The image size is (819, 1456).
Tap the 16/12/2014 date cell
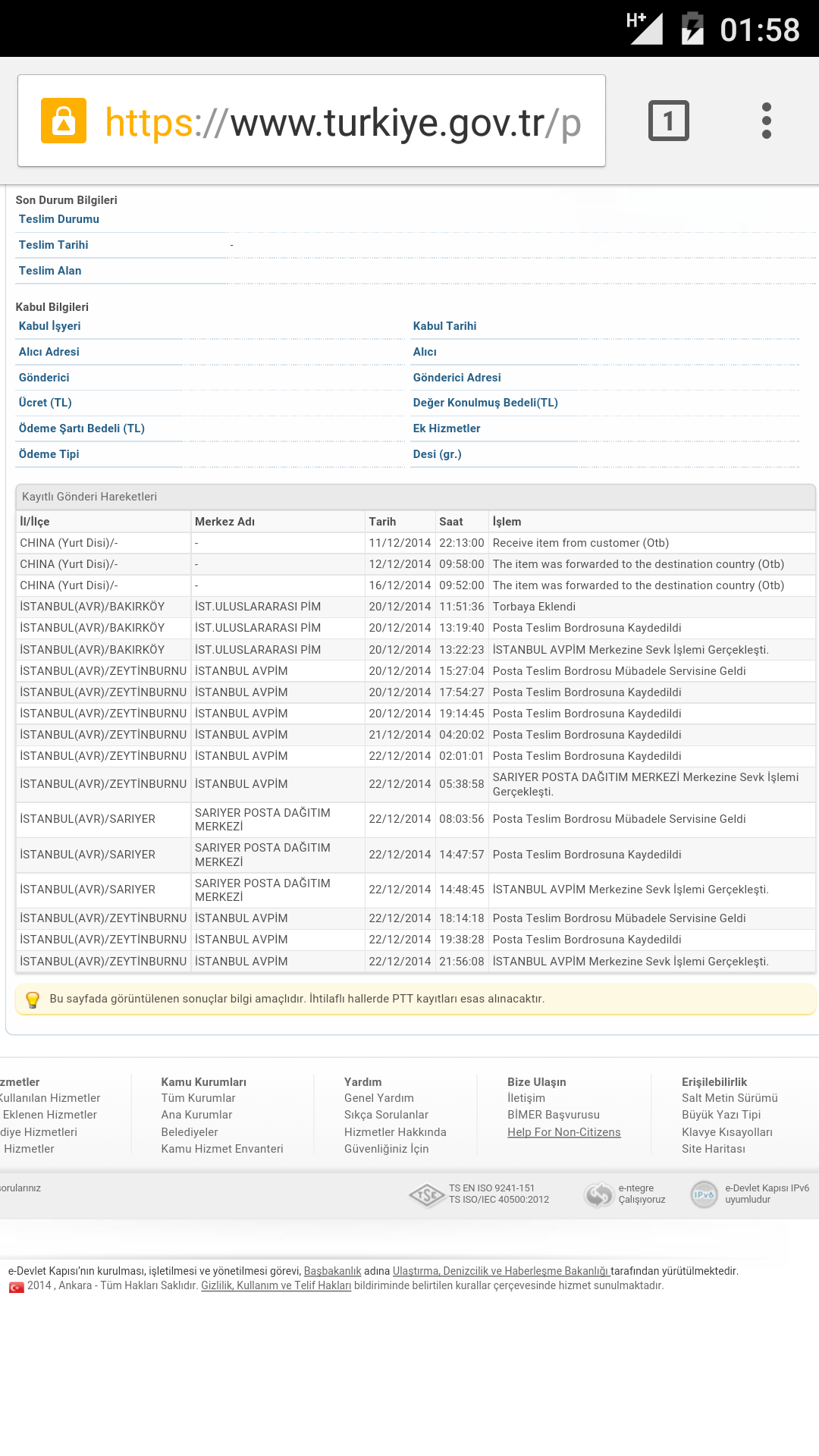coord(400,585)
